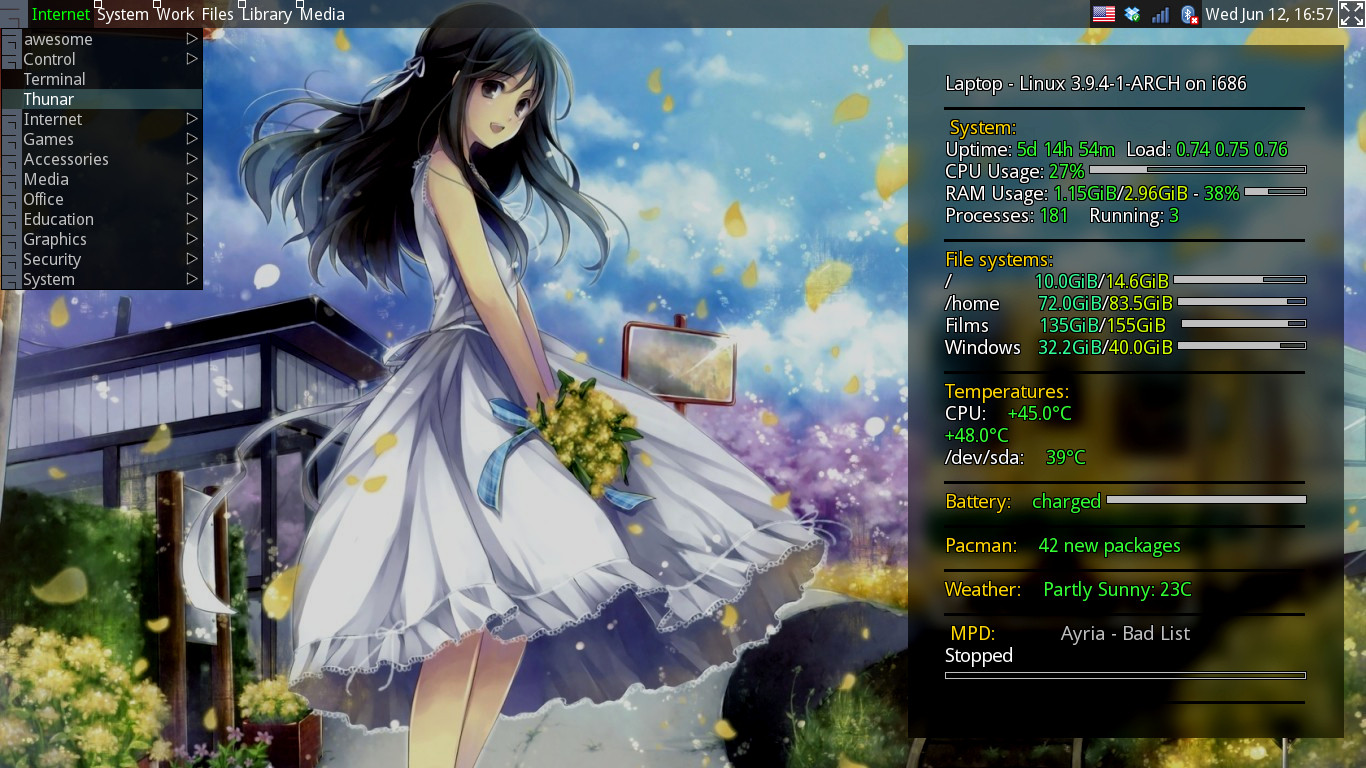Switch to the System tag in top bar
The width and height of the screenshot is (1366, 768).
pyautogui.click(x=122, y=14)
